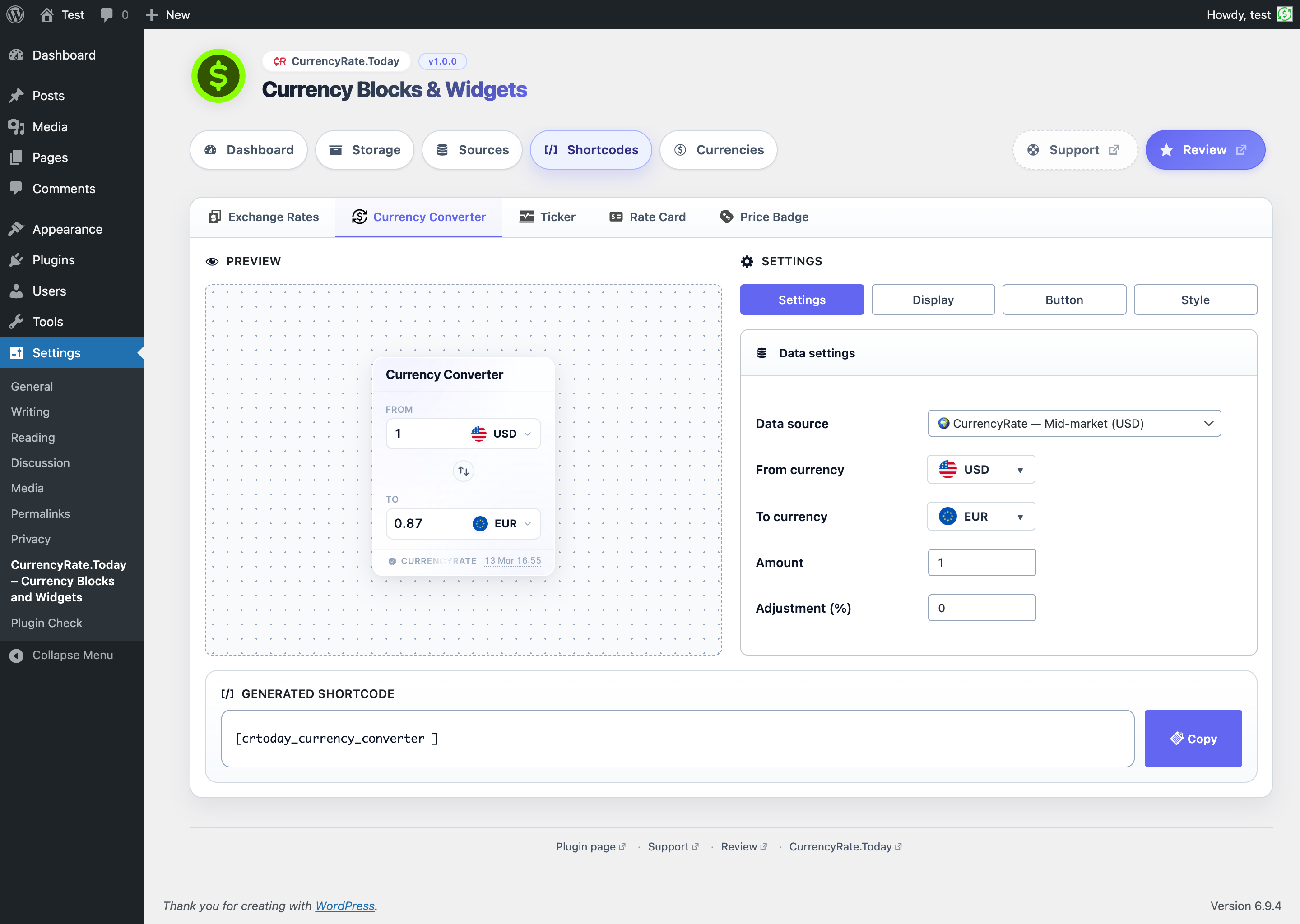This screenshot has height=924, width=1300.
Task: Click the Amount input field
Action: coord(981,562)
